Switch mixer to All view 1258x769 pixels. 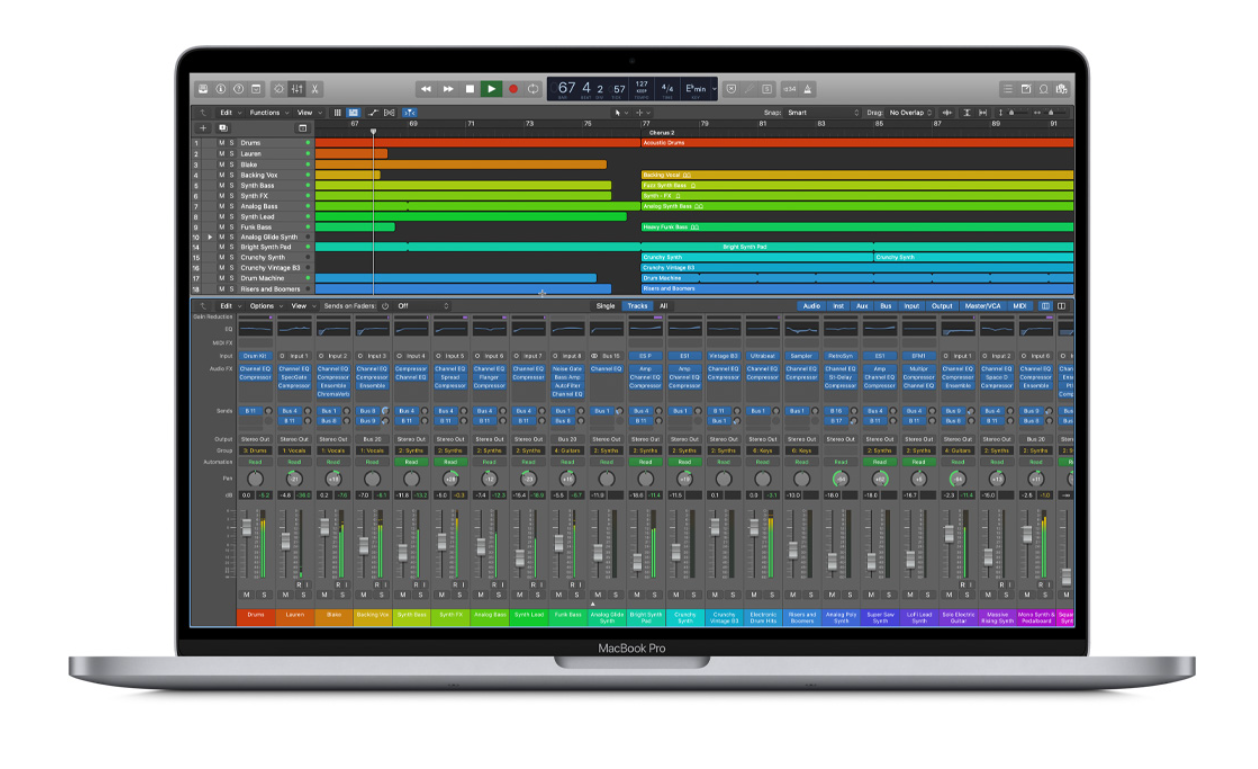[x=663, y=306]
